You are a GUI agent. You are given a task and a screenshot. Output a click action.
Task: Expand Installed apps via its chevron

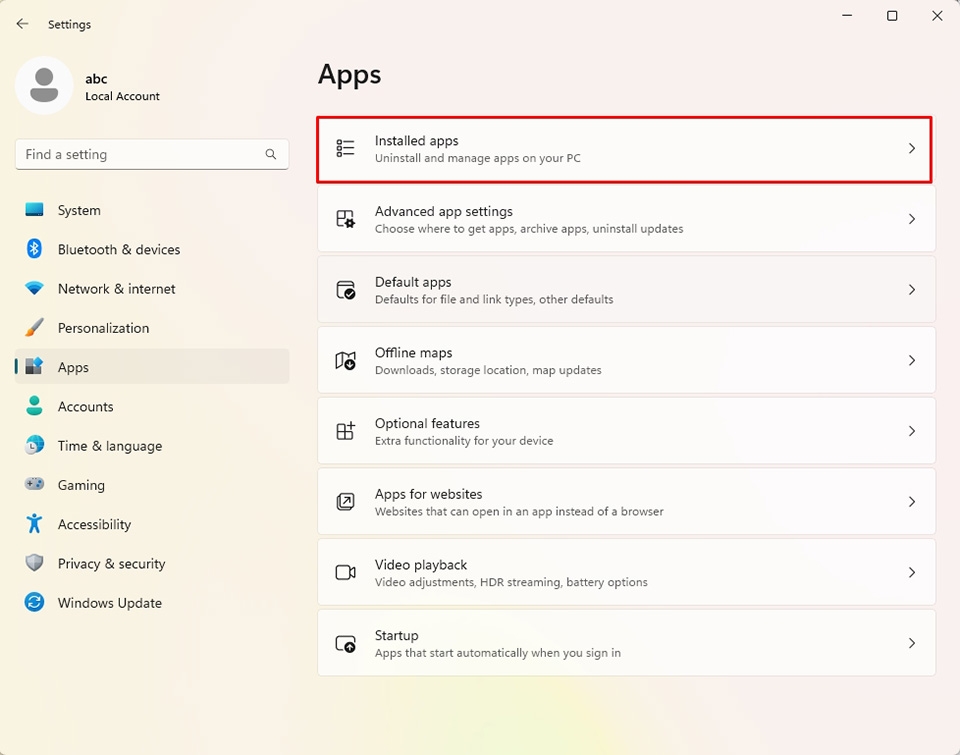coord(912,149)
